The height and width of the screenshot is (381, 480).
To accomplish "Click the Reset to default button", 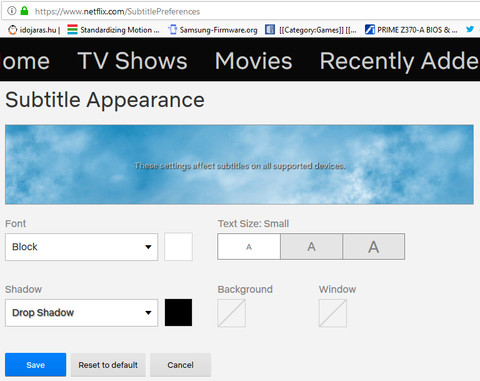I will [x=108, y=365].
